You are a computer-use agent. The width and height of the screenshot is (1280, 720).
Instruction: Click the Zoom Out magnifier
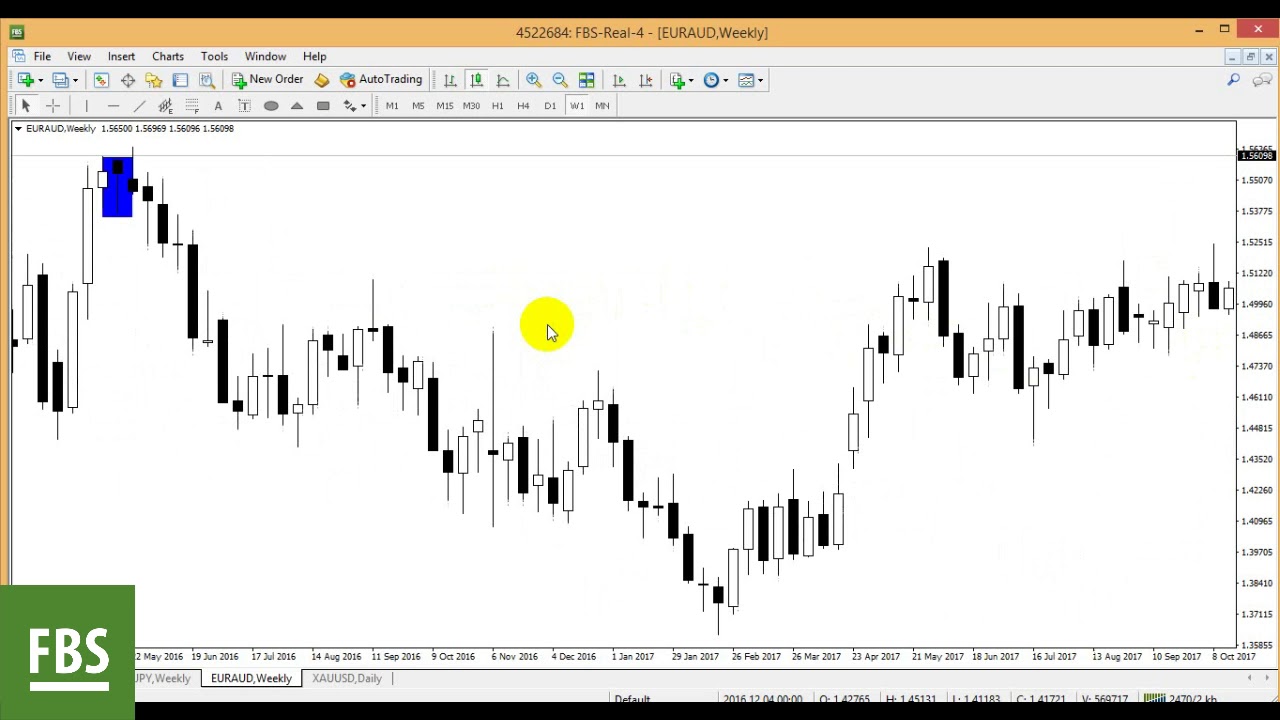(x=560, y=80)
